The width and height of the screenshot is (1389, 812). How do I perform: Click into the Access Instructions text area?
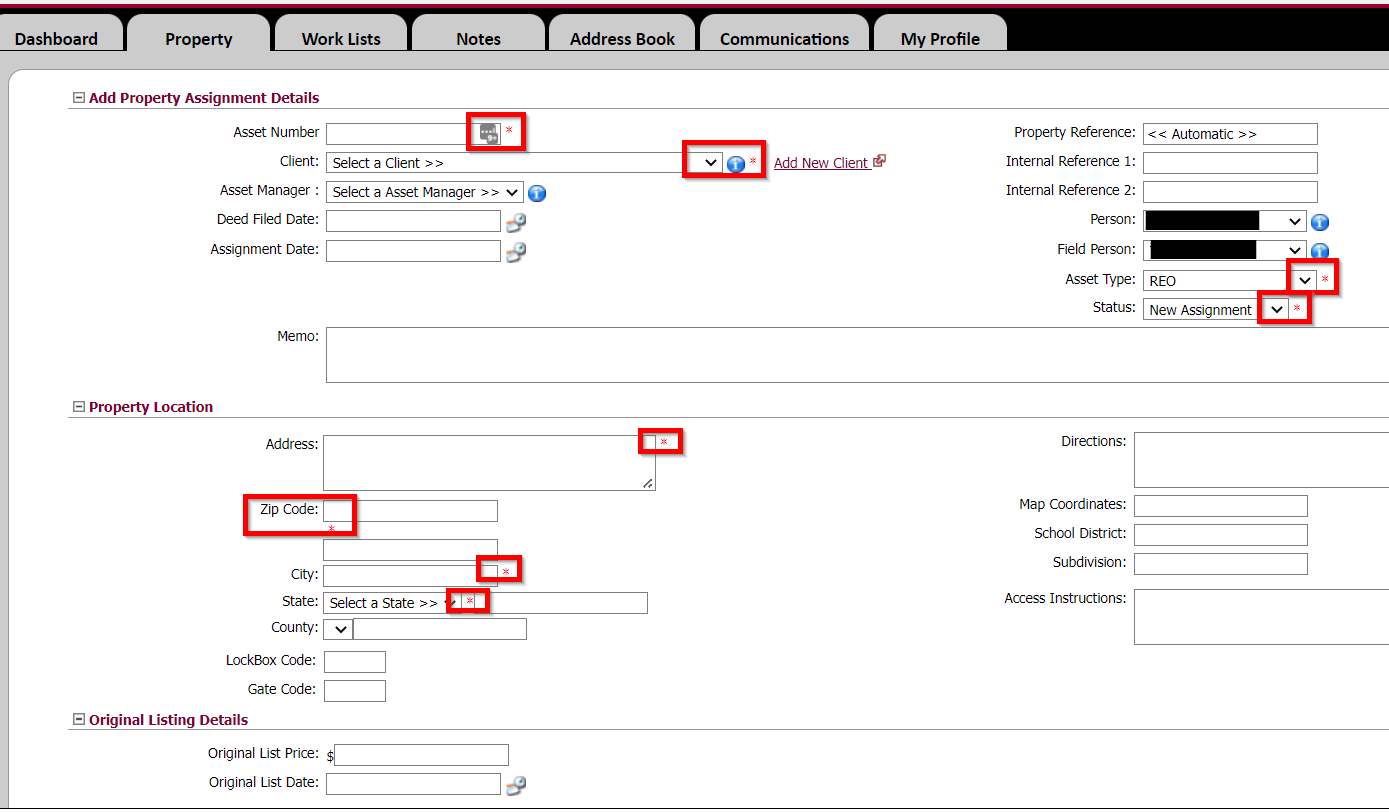click(1262, 617)
